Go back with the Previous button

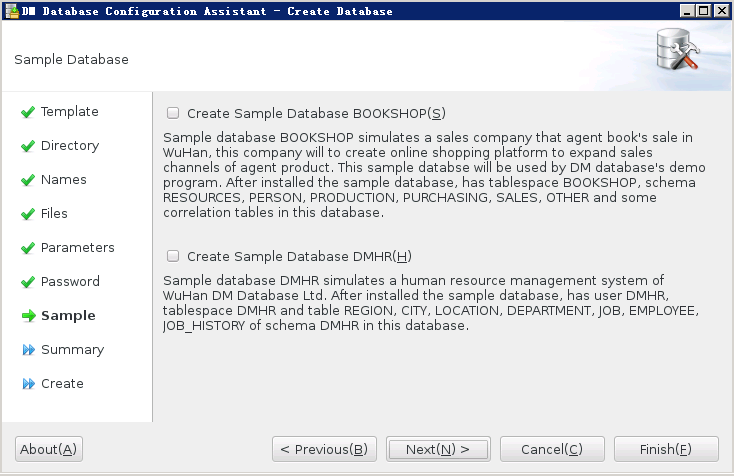click(x=324, y=449)
